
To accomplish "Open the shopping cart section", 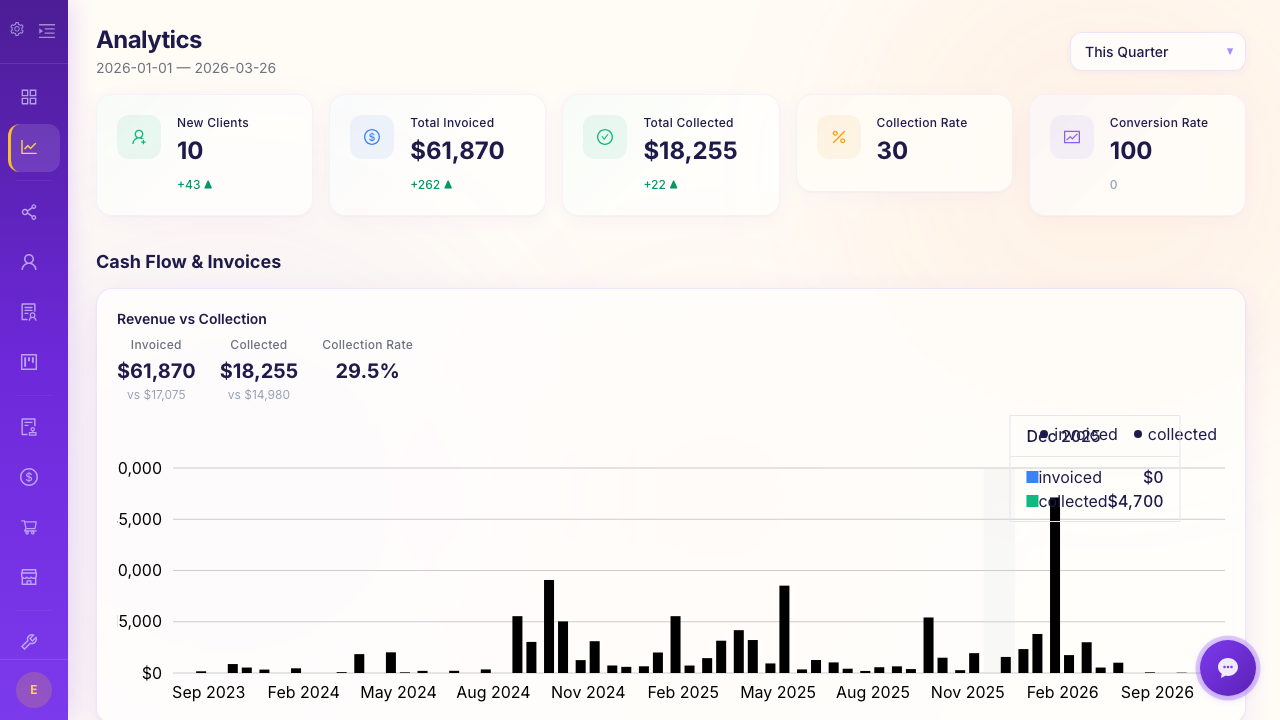I will pos(29,527).
